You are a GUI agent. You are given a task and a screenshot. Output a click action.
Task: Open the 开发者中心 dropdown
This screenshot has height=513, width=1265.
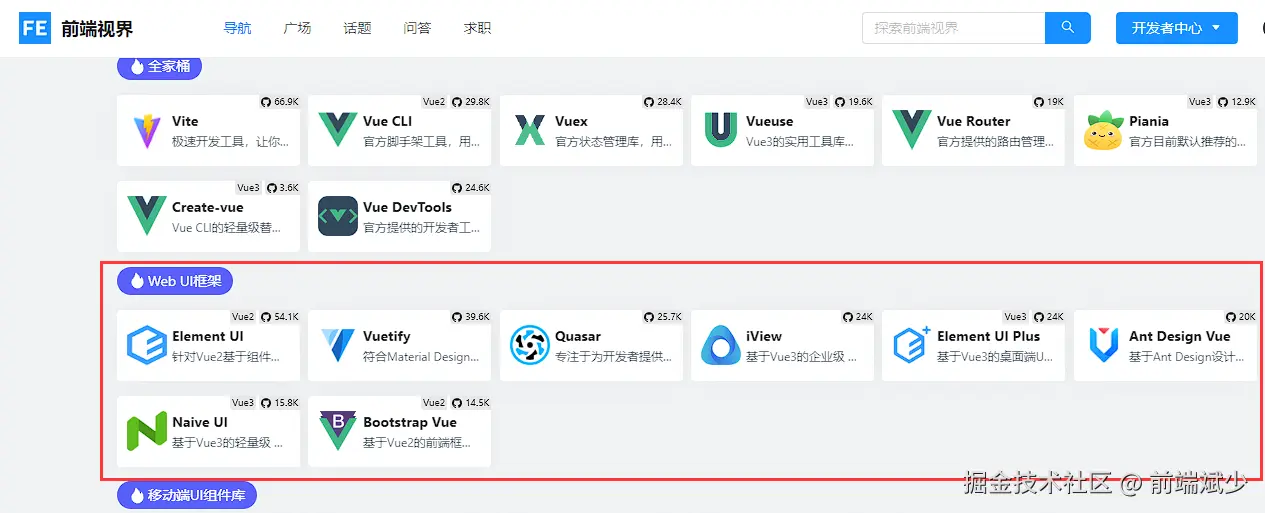click(x=1177, y=28)
